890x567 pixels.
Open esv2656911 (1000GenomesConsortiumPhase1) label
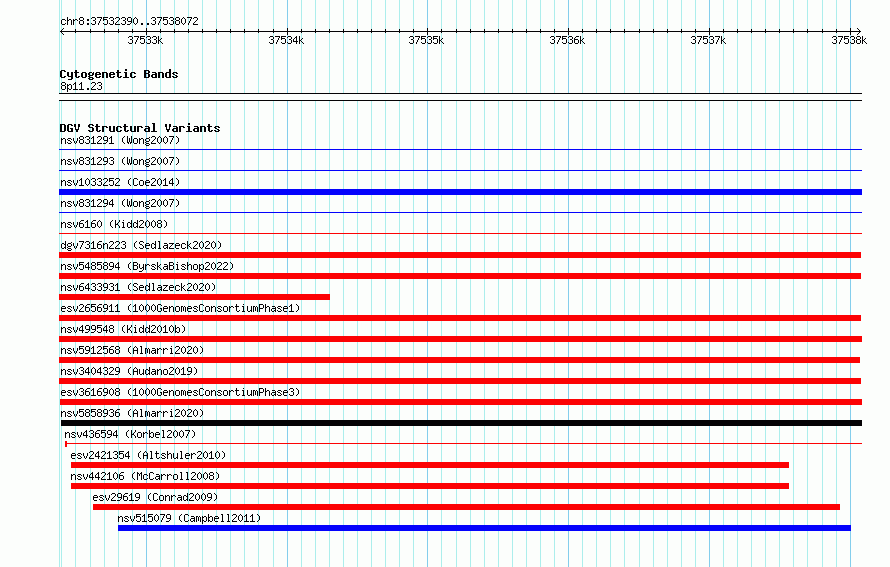pyautogui.click(x=180, y=308)
